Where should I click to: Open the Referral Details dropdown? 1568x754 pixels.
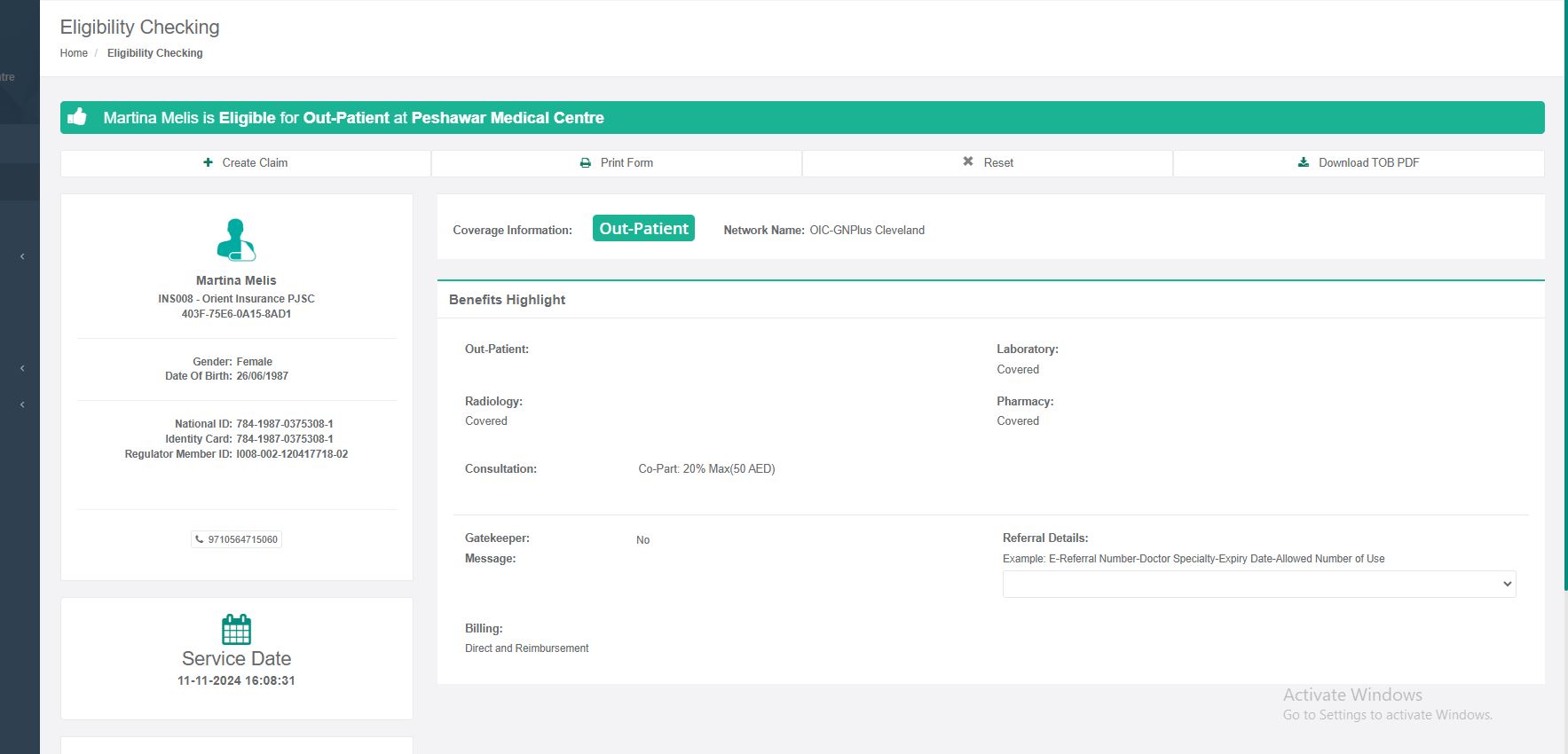pos(1258,584)
